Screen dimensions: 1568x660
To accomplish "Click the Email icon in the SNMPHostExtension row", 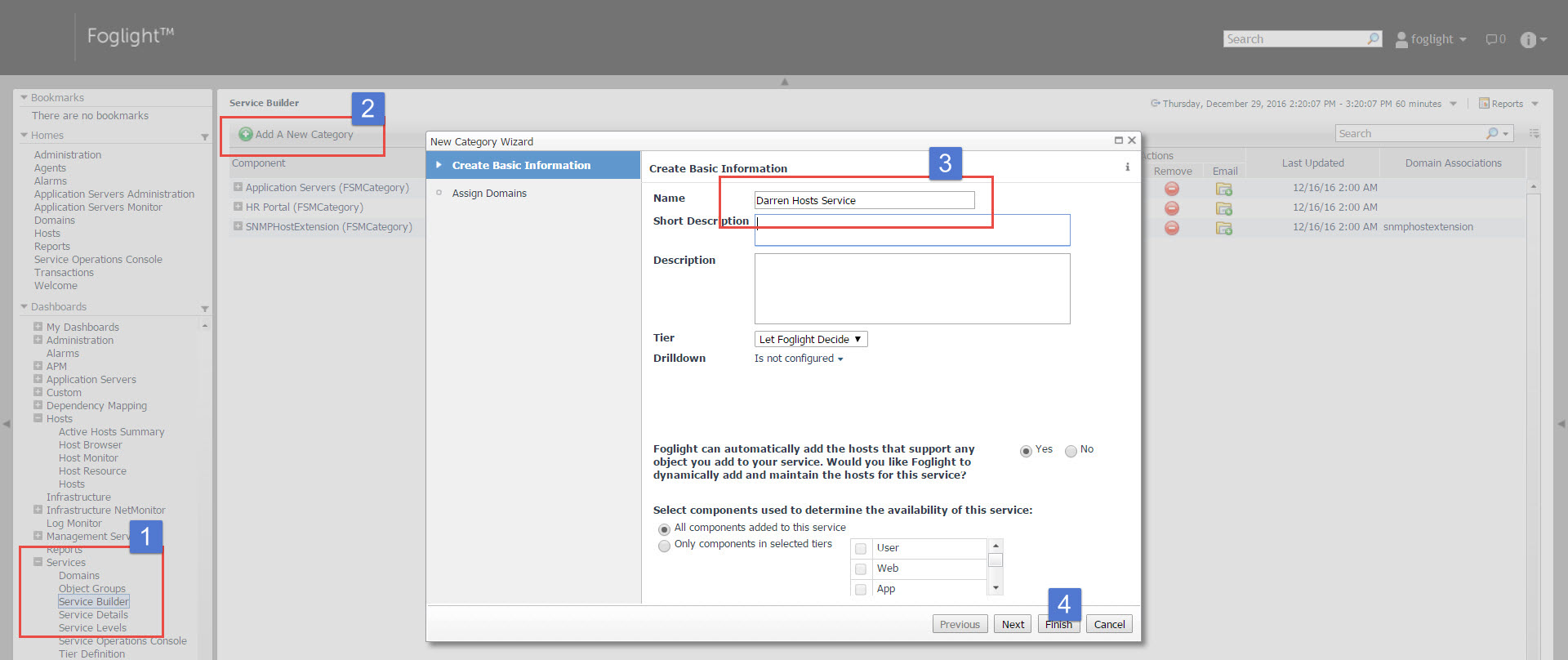I will 1223,228.
